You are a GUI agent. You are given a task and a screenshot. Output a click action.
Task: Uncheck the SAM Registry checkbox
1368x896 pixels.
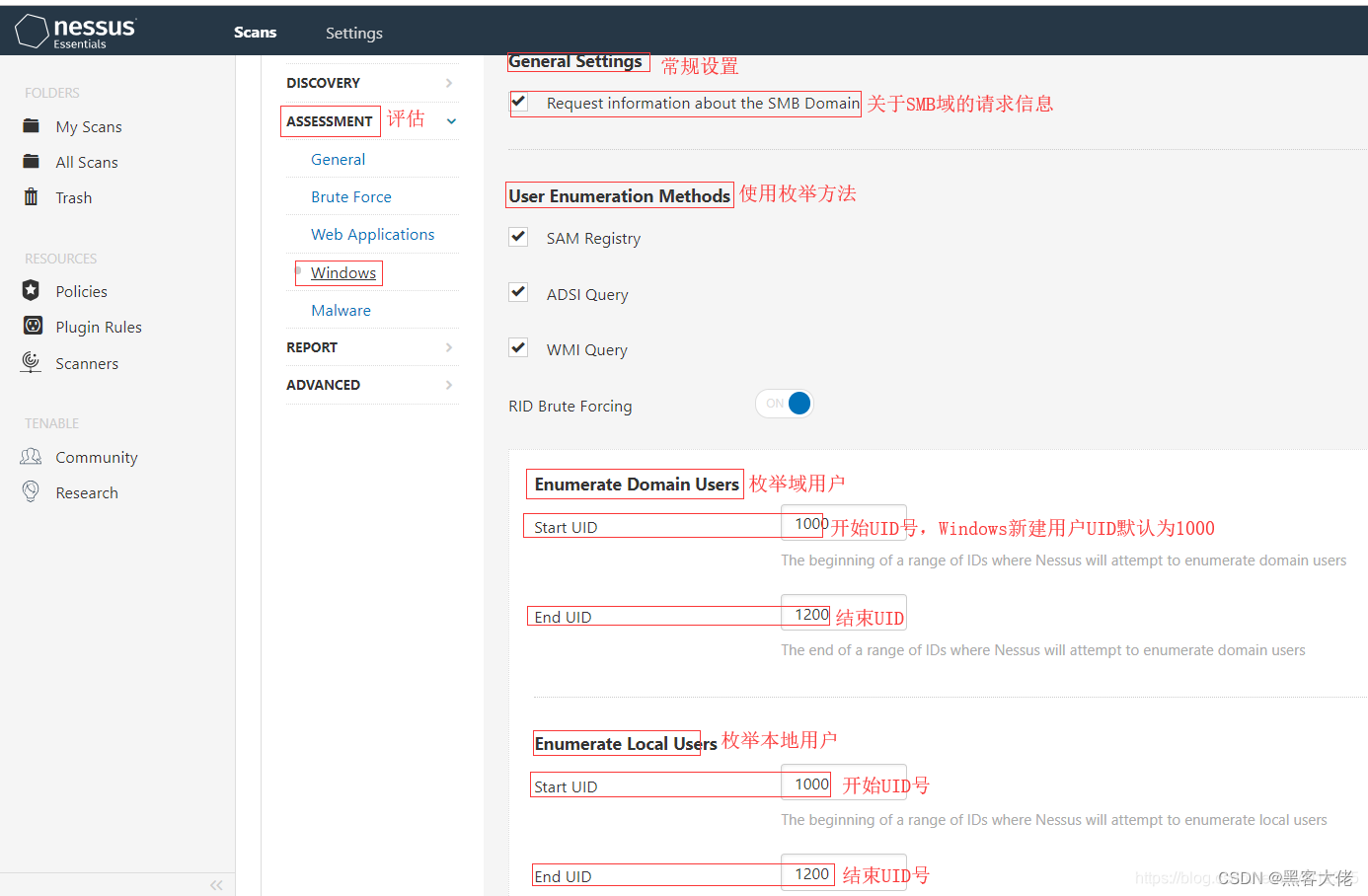point(518,237)
